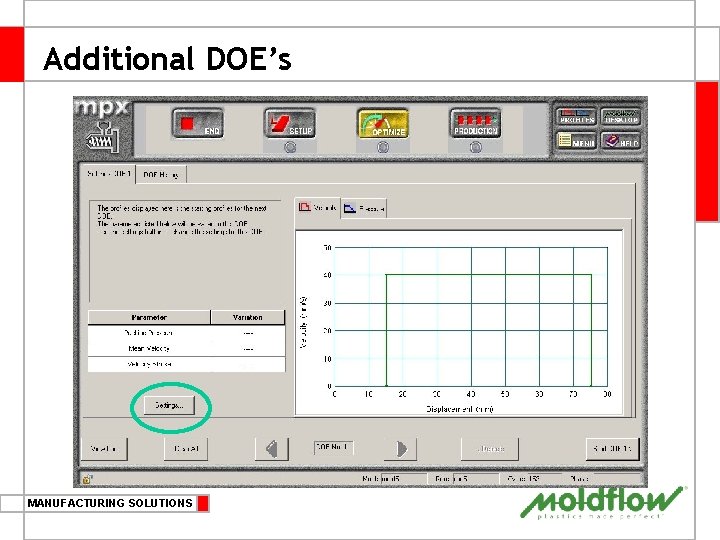Switch to the DOE History tab
Image resolution: width=720 pixels, height=540 pixels.
pos(161,175)
